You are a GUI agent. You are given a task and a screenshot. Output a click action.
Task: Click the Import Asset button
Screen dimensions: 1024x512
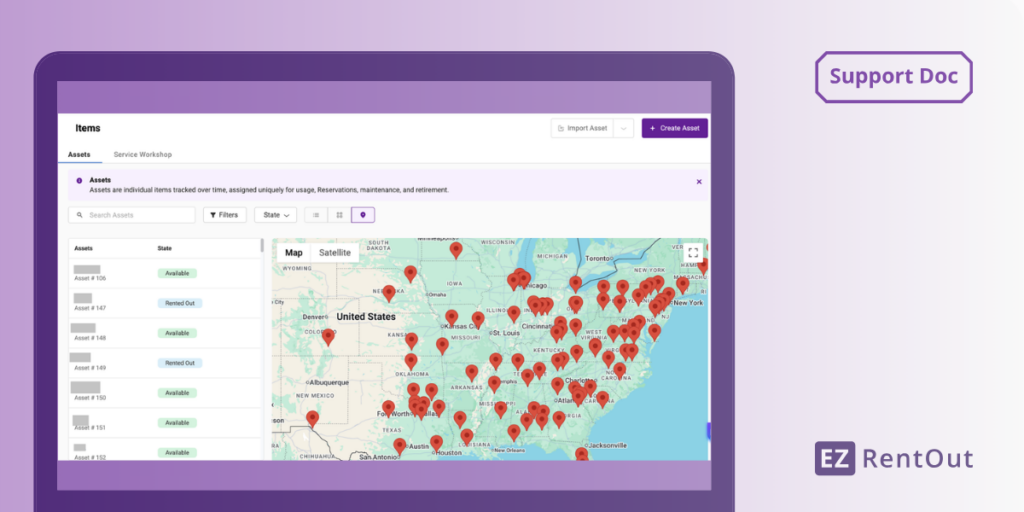(582, 128)
